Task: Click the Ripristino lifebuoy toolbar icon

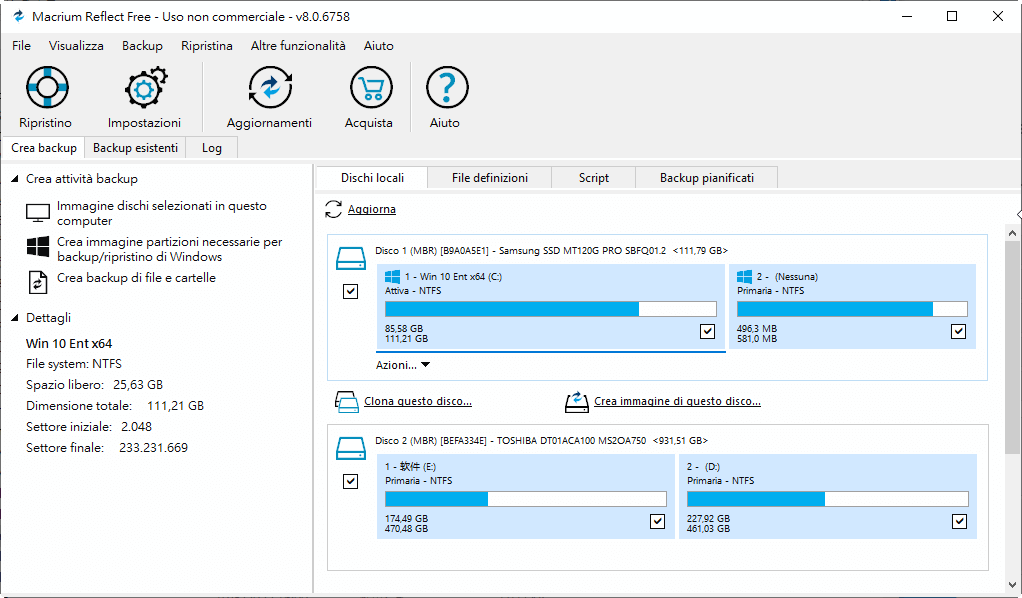Action: [45, 88]
